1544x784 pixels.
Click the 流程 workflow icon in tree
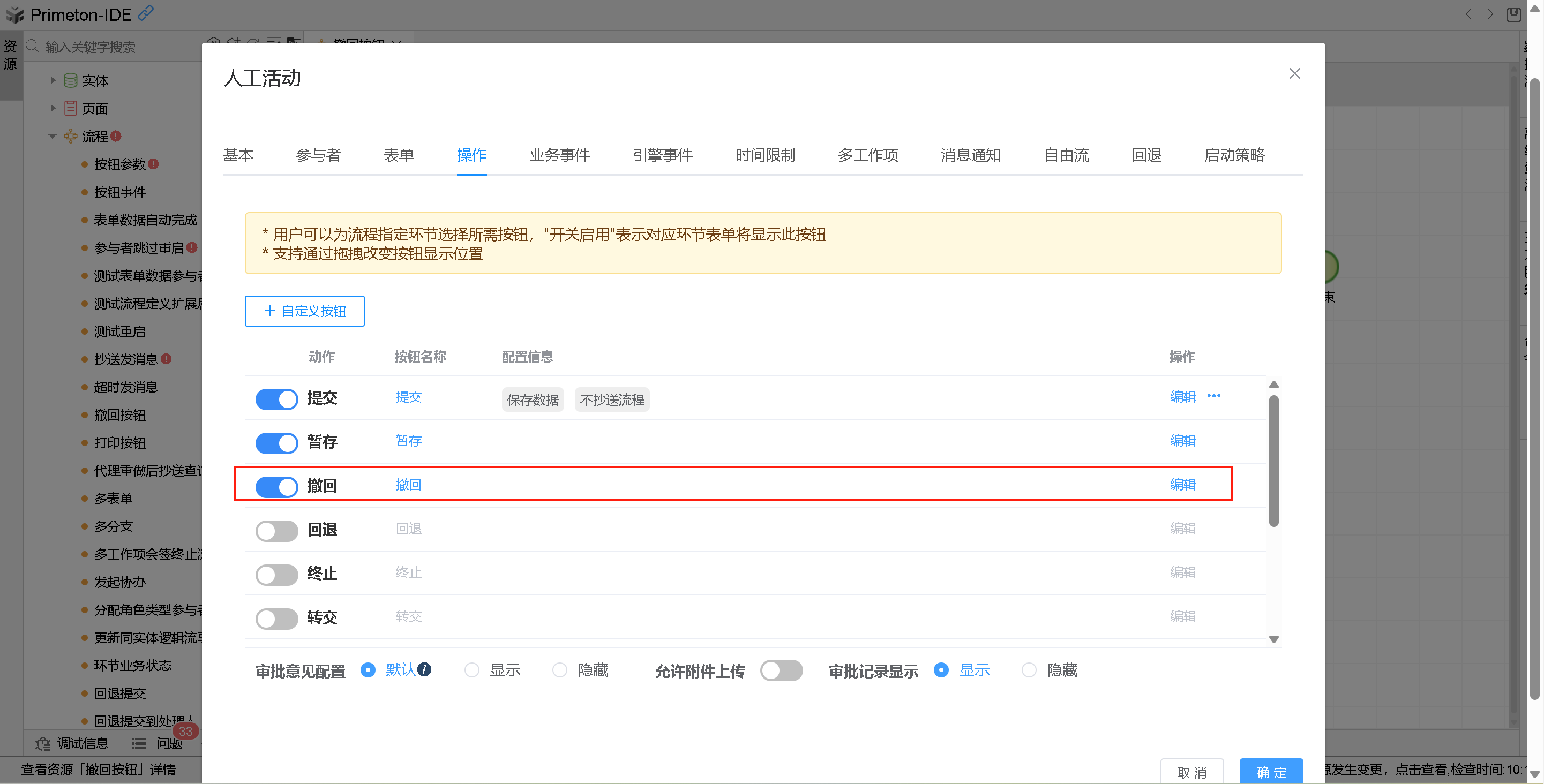tap(70, 137)
